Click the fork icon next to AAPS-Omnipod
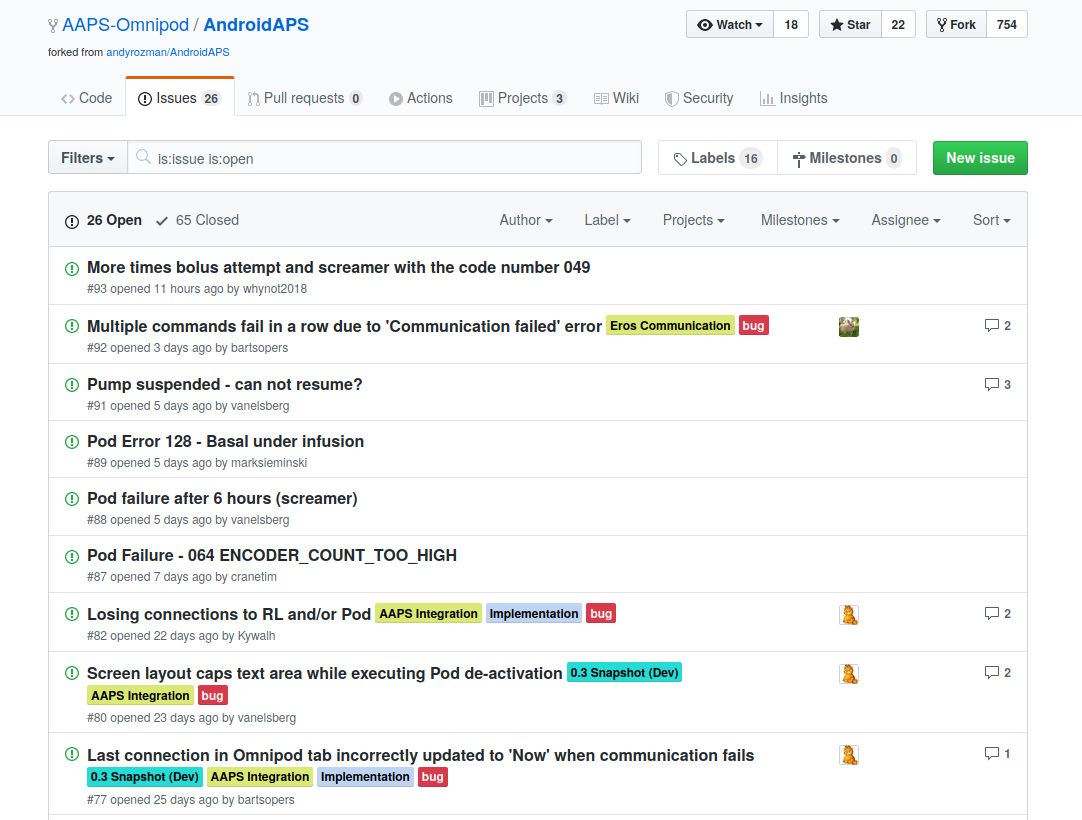1082x820 pixels. (52, 26)
